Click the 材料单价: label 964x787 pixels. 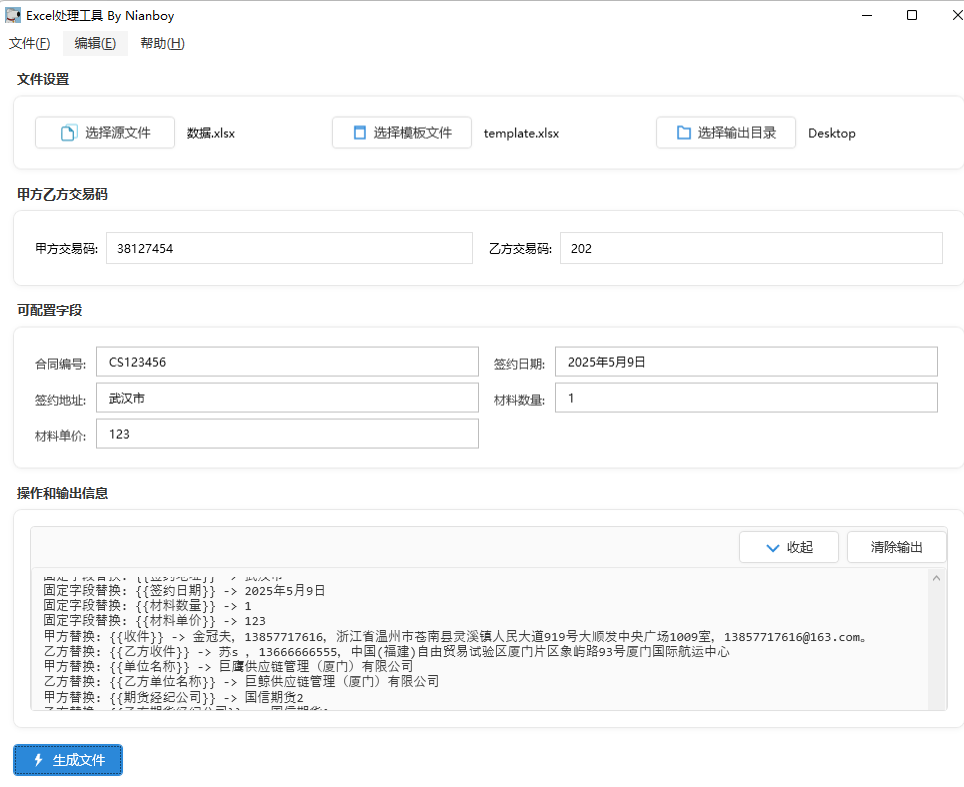tap(60, 436)
